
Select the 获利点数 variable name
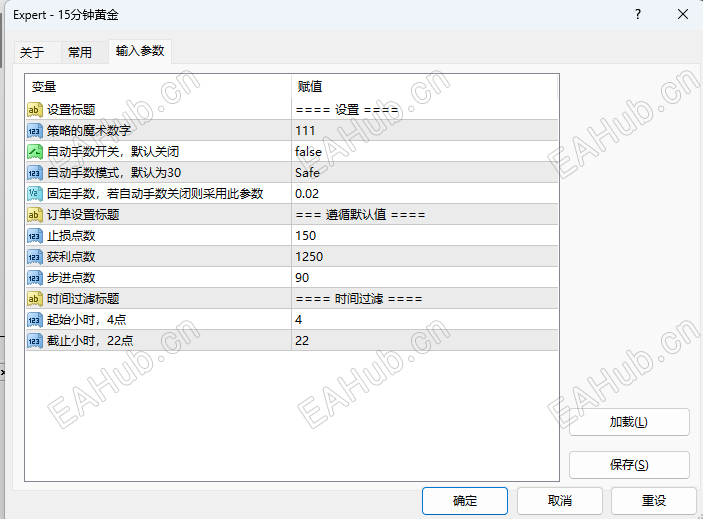[x=71, y=257]
